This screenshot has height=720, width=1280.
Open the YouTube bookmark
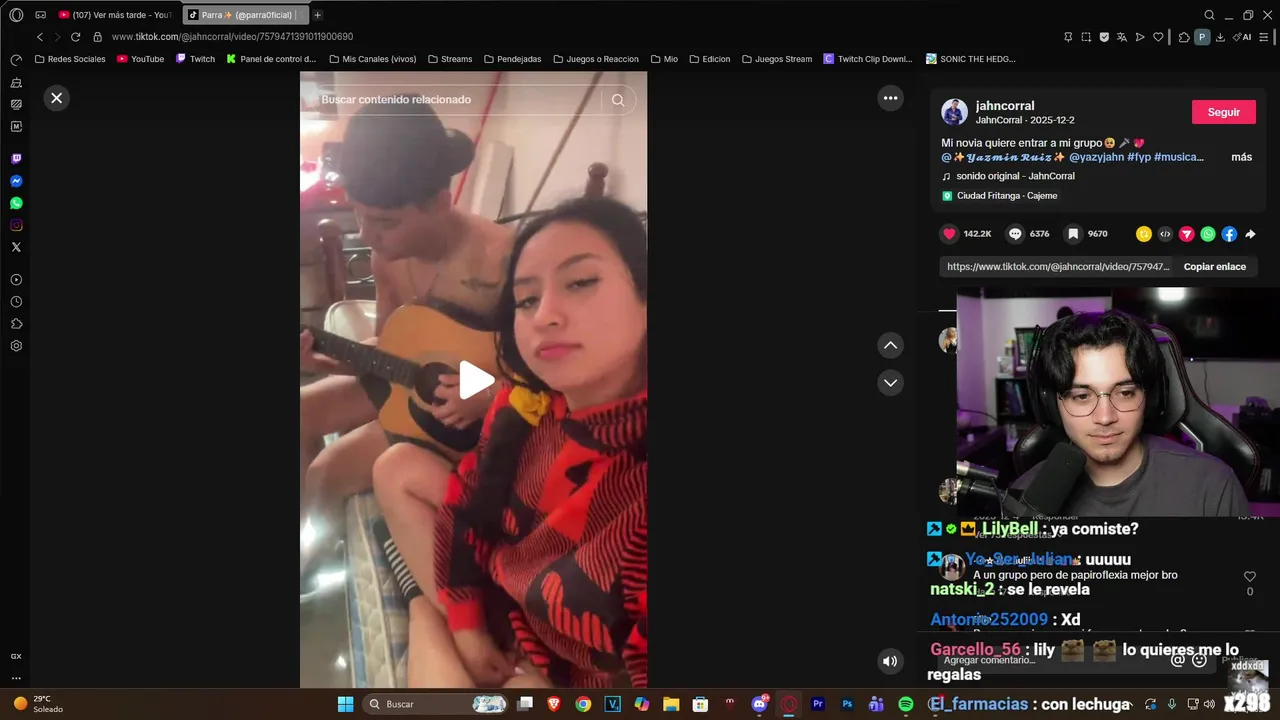140,59
